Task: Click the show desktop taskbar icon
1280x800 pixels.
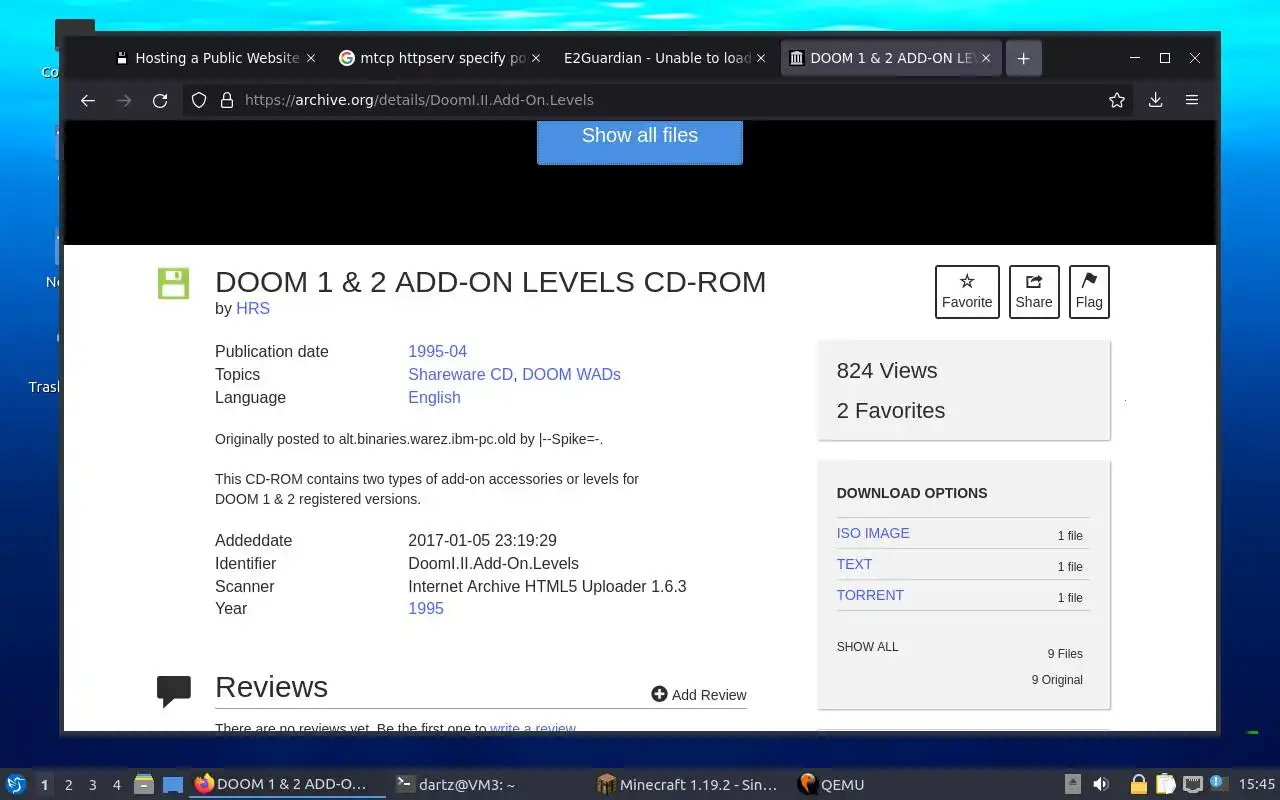Action: 173,785
